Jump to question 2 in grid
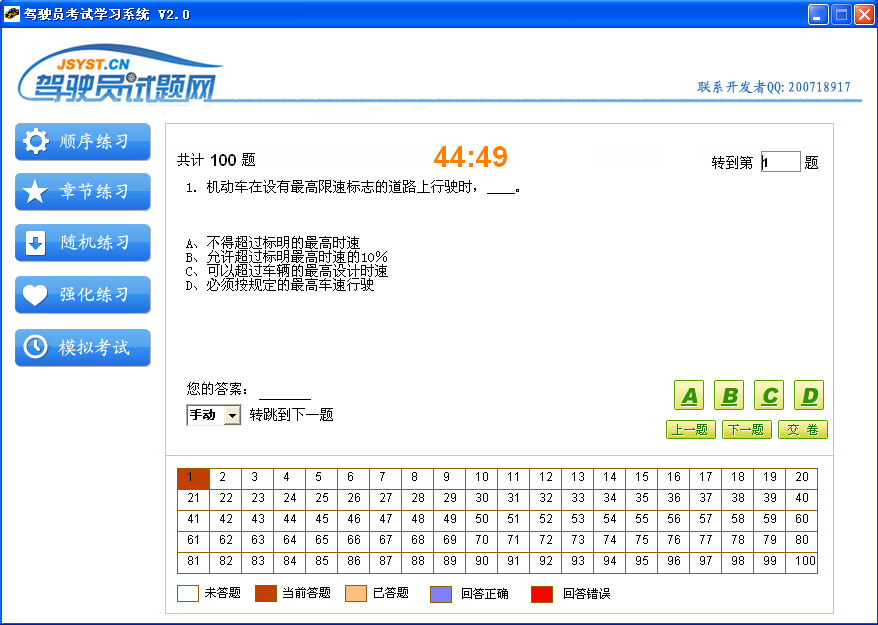The width and height of the screenshot is (878, 625). 225,479
